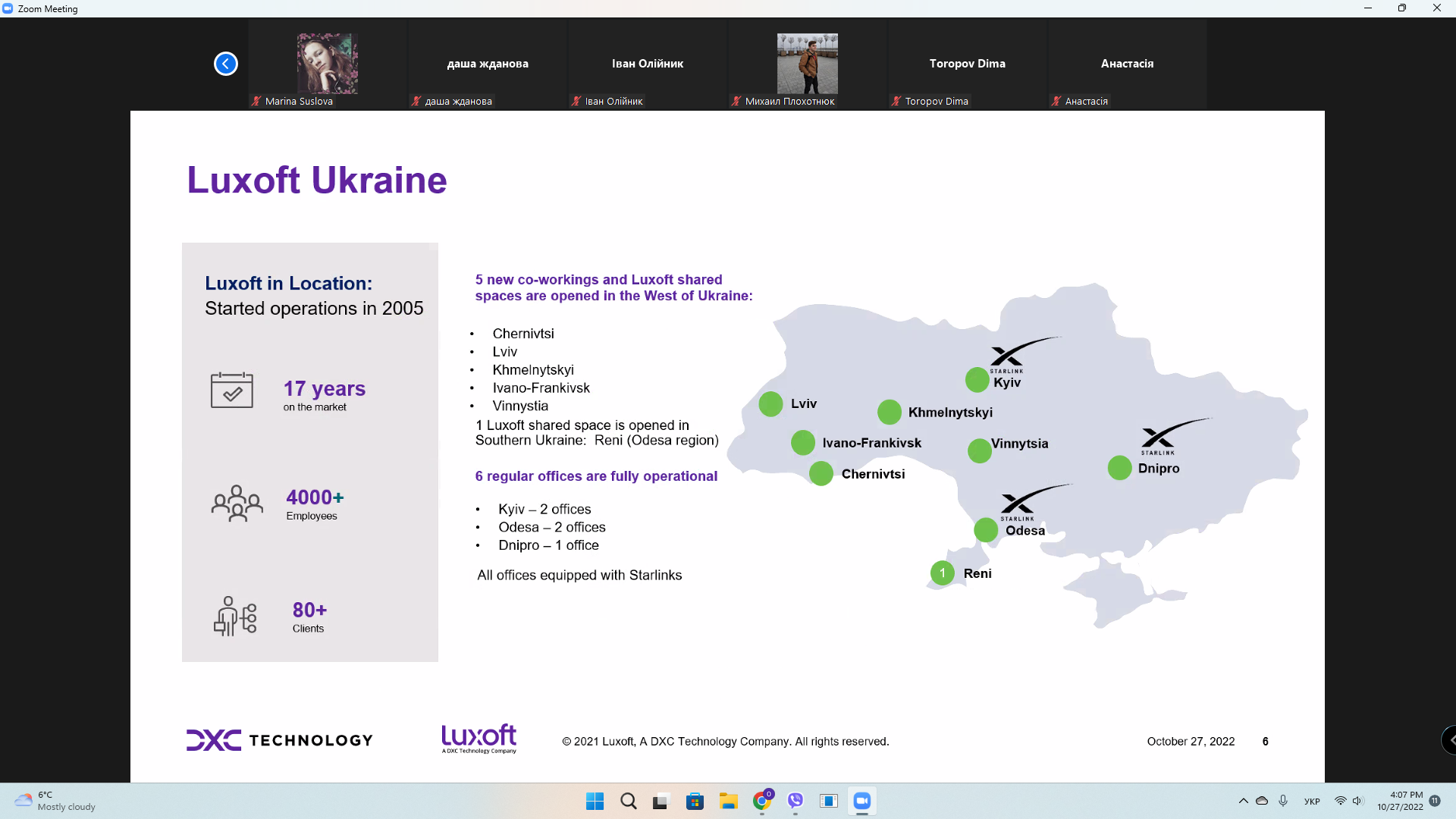Viewport: 1456px width, 819px height.
Task: Click the calendar icon beside 17 years
Action: point(232,391)
